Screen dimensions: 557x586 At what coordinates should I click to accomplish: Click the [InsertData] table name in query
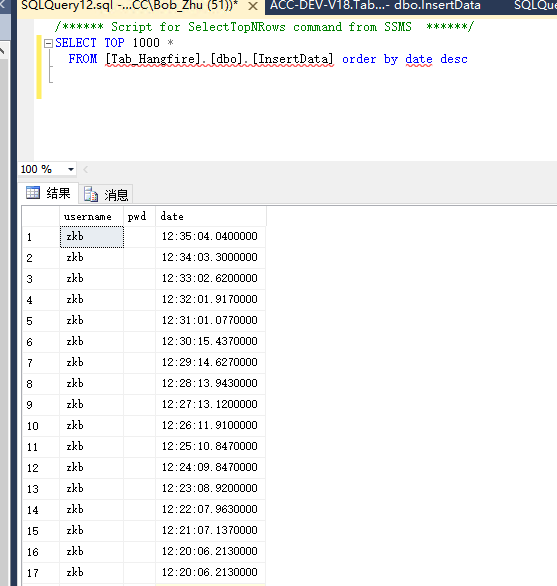(x=293, y=59)
